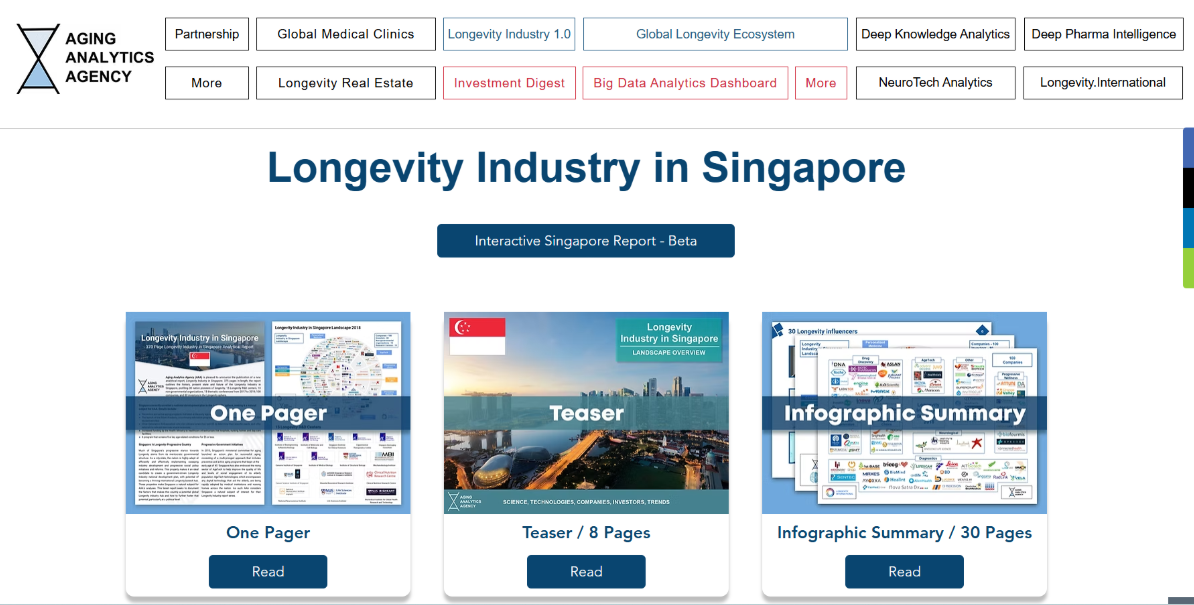Open Deep Knowledge Analytics link

pyautogui.click(x=935, y=34)
